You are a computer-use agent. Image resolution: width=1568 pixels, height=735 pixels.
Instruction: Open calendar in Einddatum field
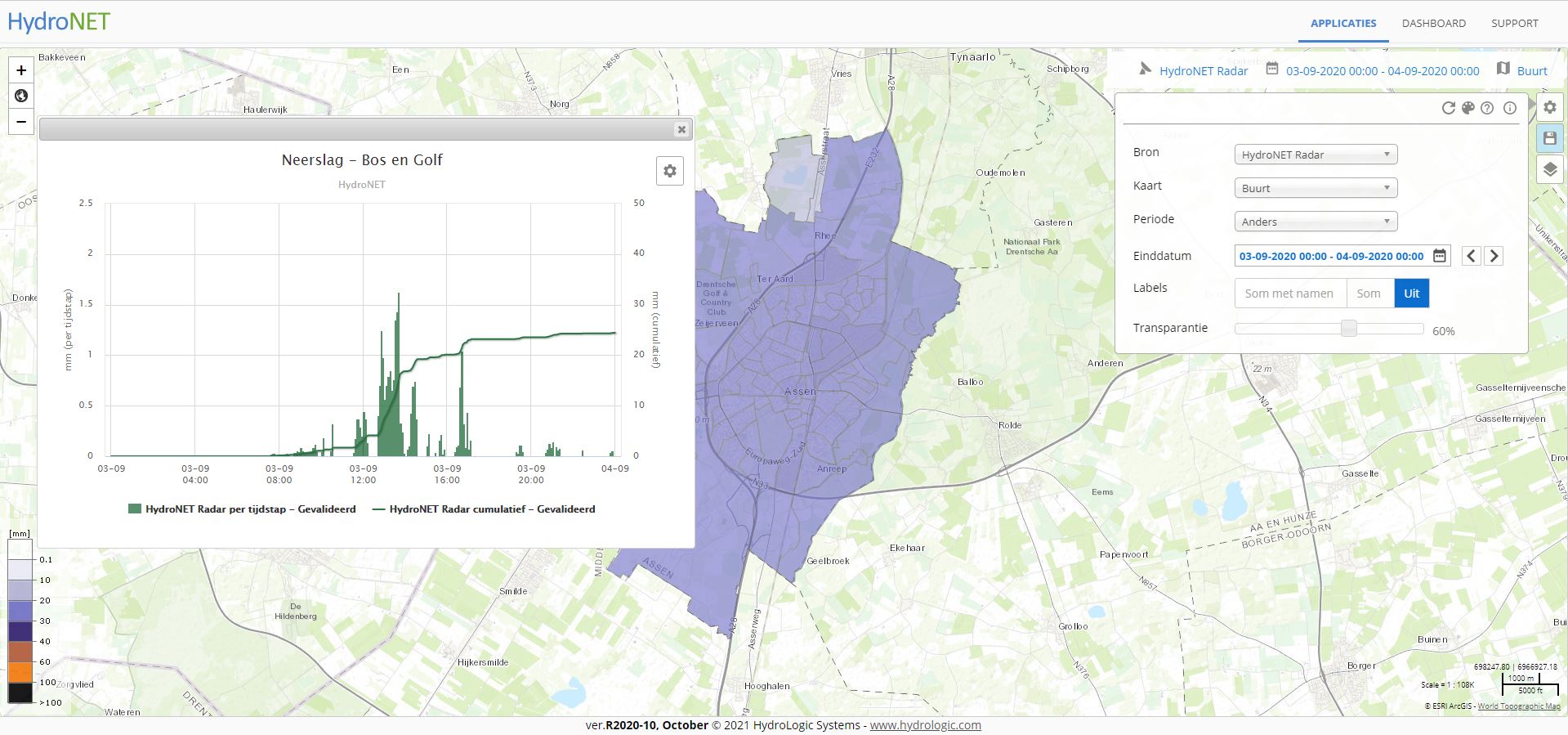[1440, 256]
